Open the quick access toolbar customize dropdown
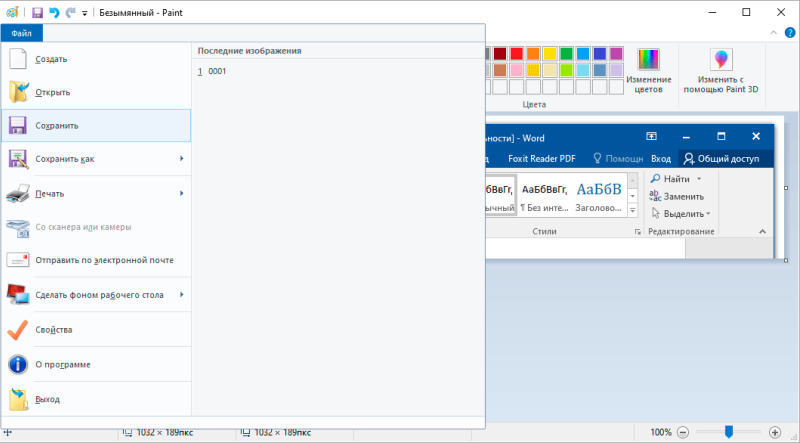The height and width of the screenshot is (443, 800). click(84, 13)
